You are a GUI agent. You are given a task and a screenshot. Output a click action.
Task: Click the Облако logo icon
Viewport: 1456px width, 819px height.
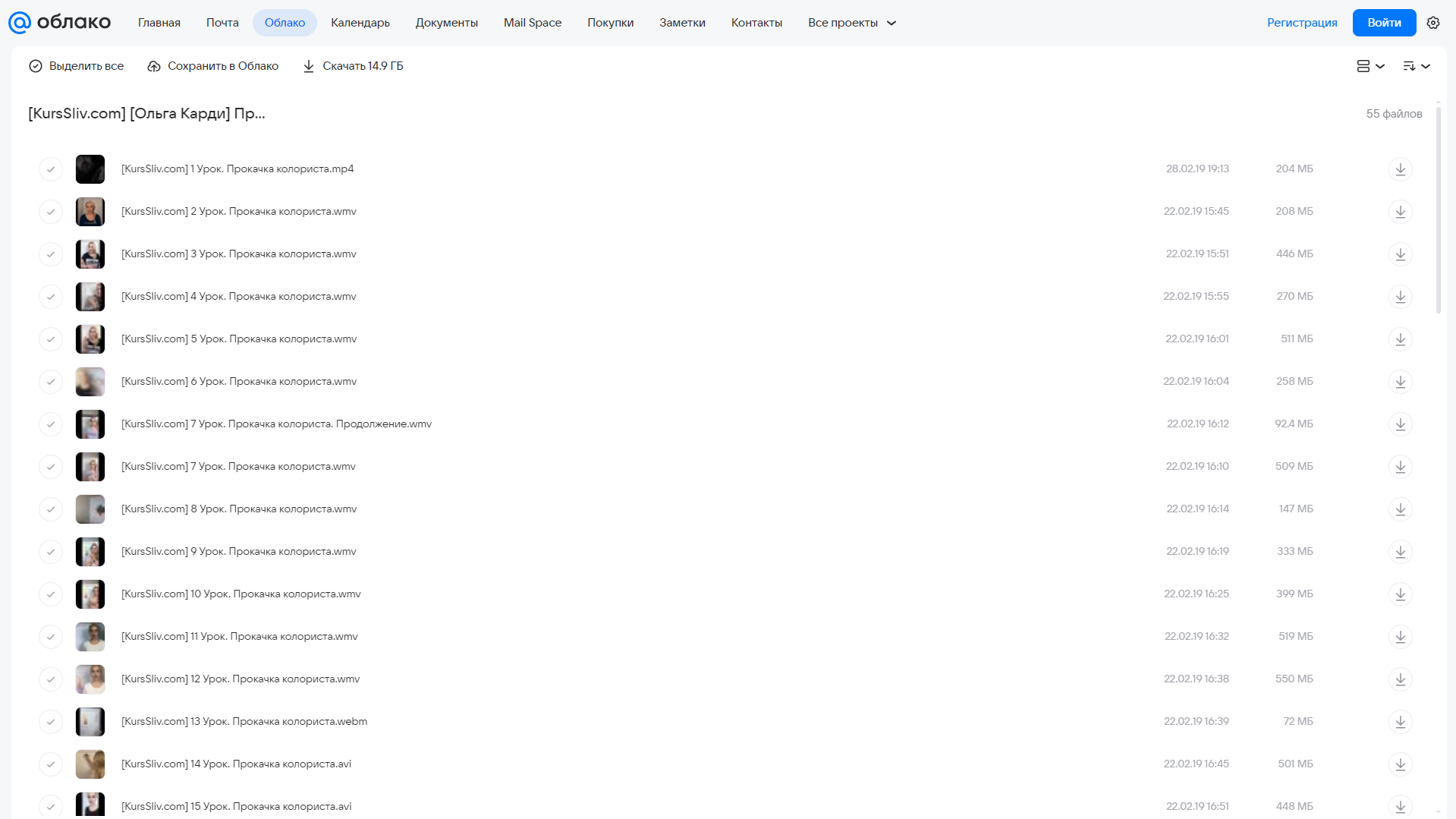tap(20, 23)
